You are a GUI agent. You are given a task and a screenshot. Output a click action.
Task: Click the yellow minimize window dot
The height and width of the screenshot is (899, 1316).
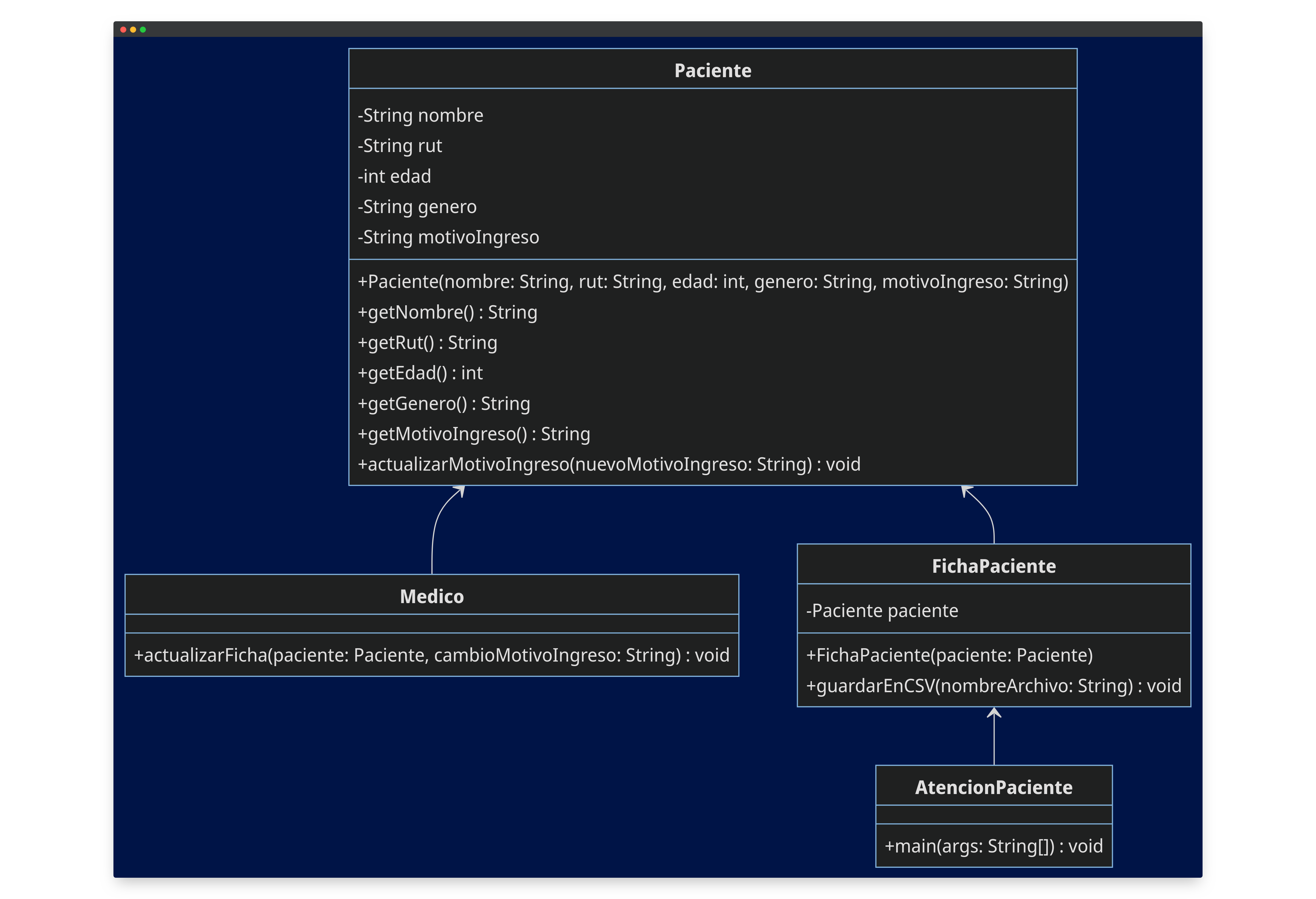click(x=133, y=30)
